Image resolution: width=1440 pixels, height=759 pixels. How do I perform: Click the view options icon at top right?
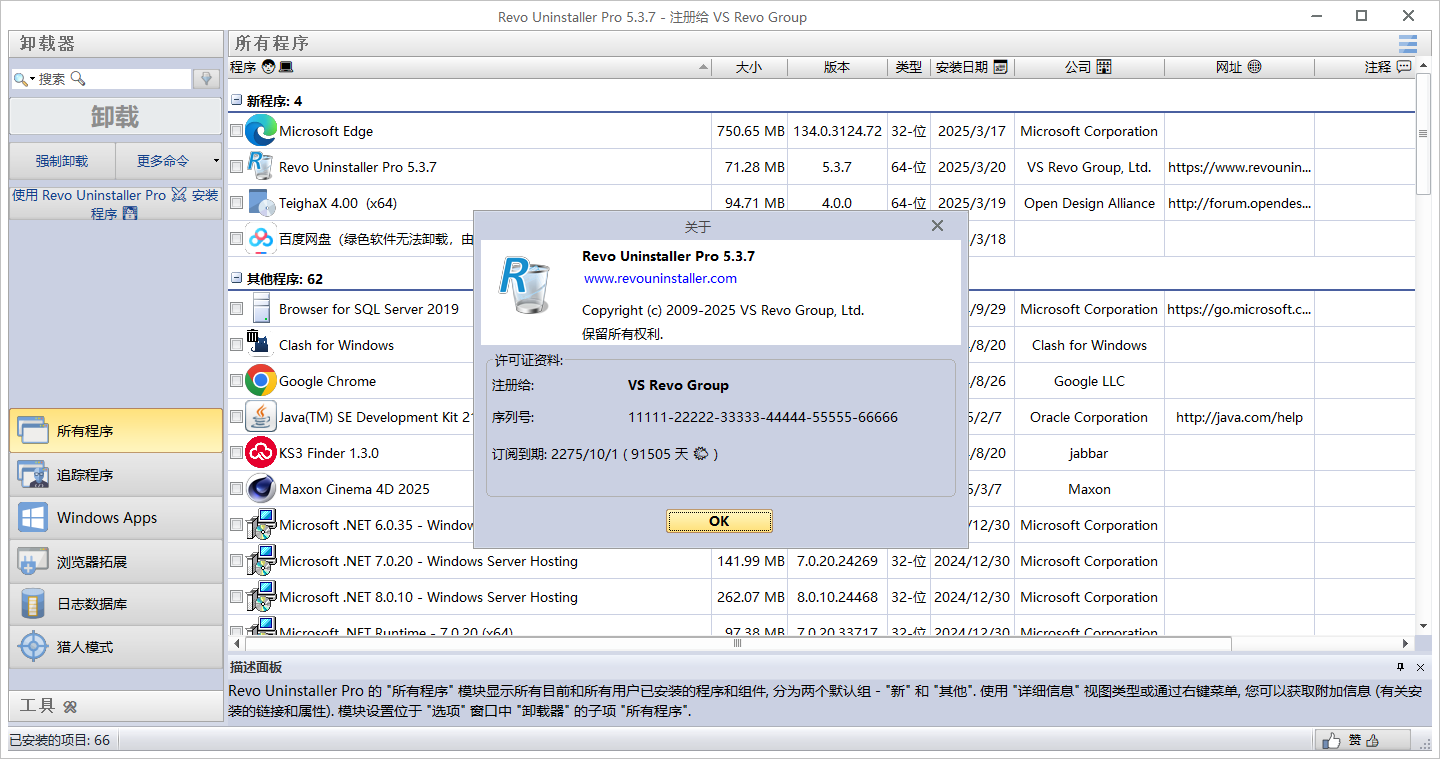pos(1408,43)
